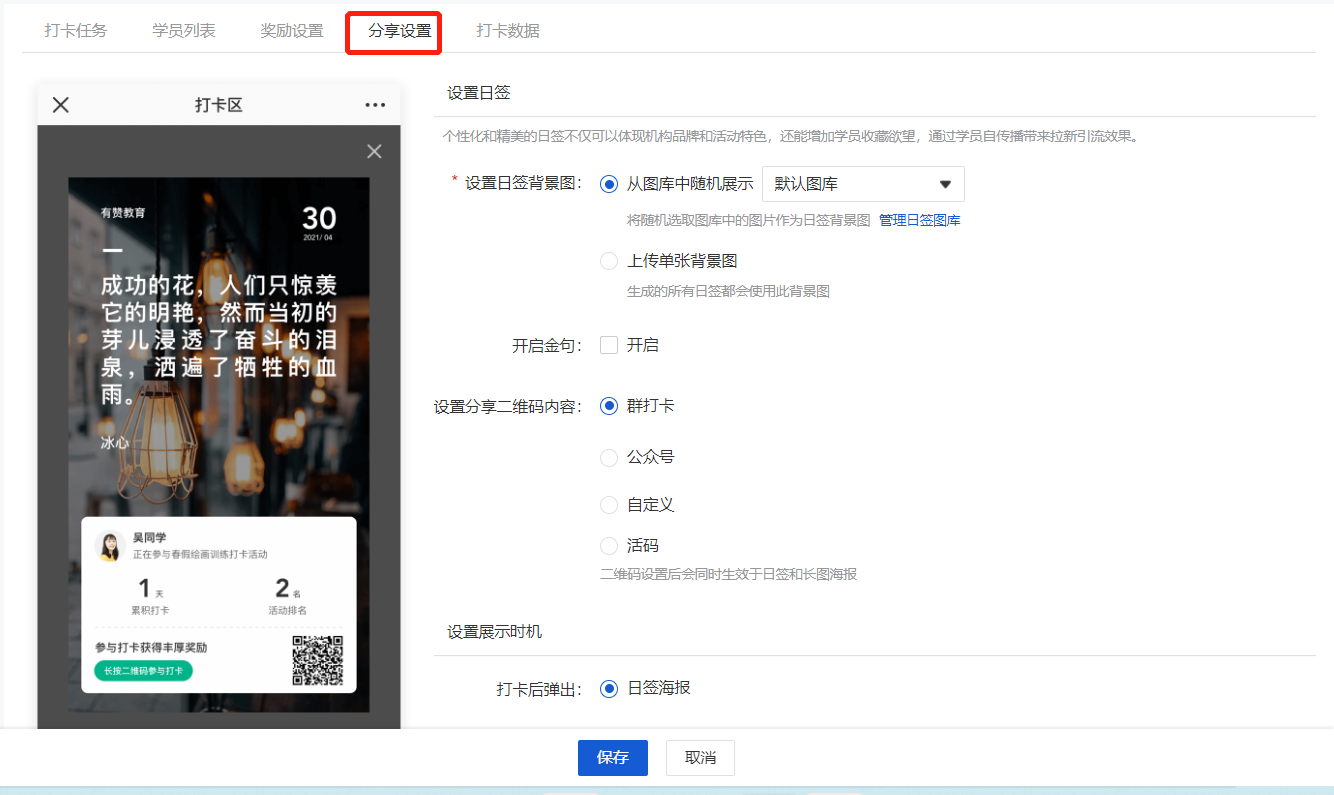Go to the 奖励设置 tab
The height and width of the screenshot is (795, 1334).
click(292, 31)
